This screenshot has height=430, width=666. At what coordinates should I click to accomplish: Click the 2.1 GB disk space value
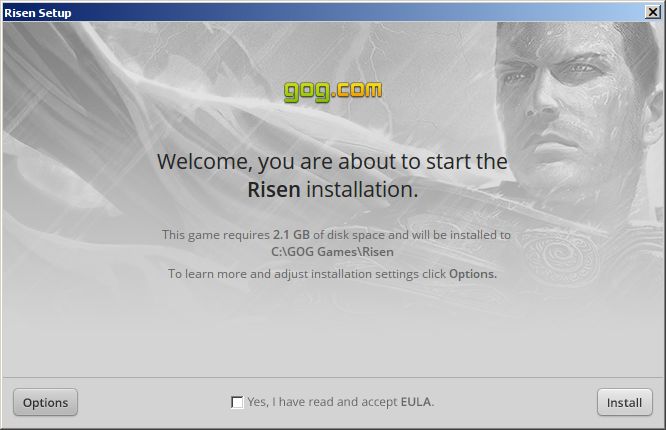point(291,235)
